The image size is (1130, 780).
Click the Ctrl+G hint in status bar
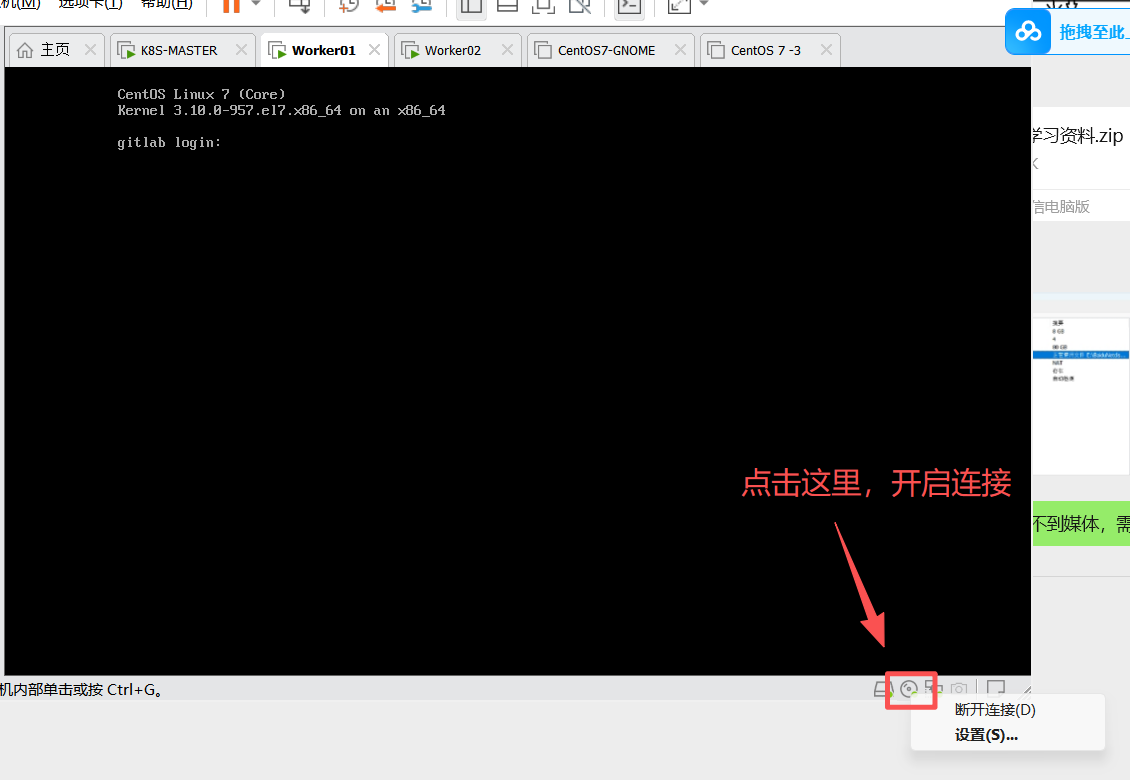135,690
